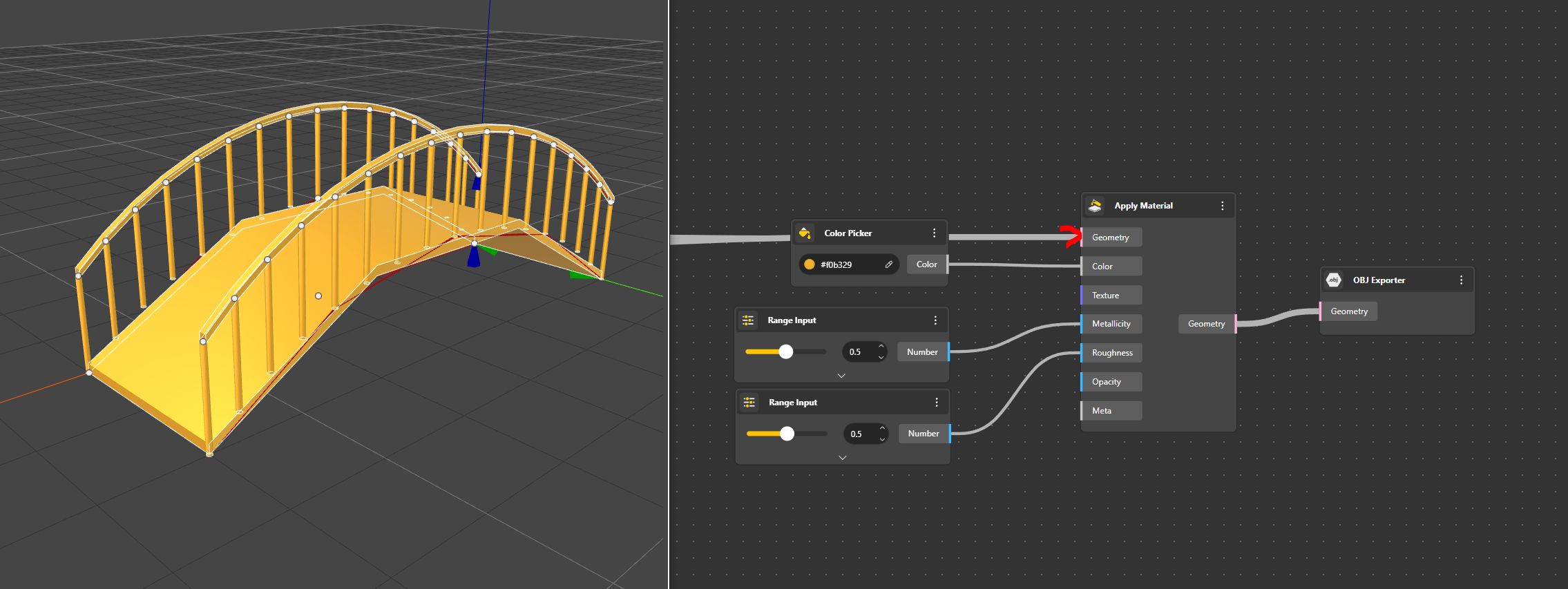Select title of Range Input feeding Metallicity
Image resolution: width=1568 pixels, height=589 pixels.
tap(792, 320)
